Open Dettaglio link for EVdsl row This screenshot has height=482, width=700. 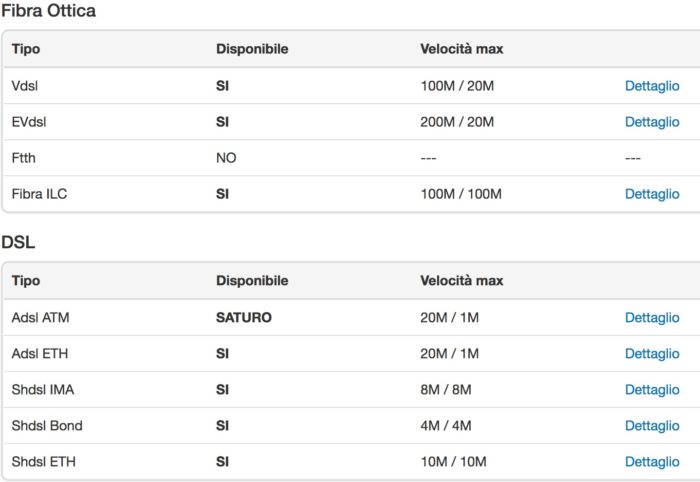(x=652, y=122)
